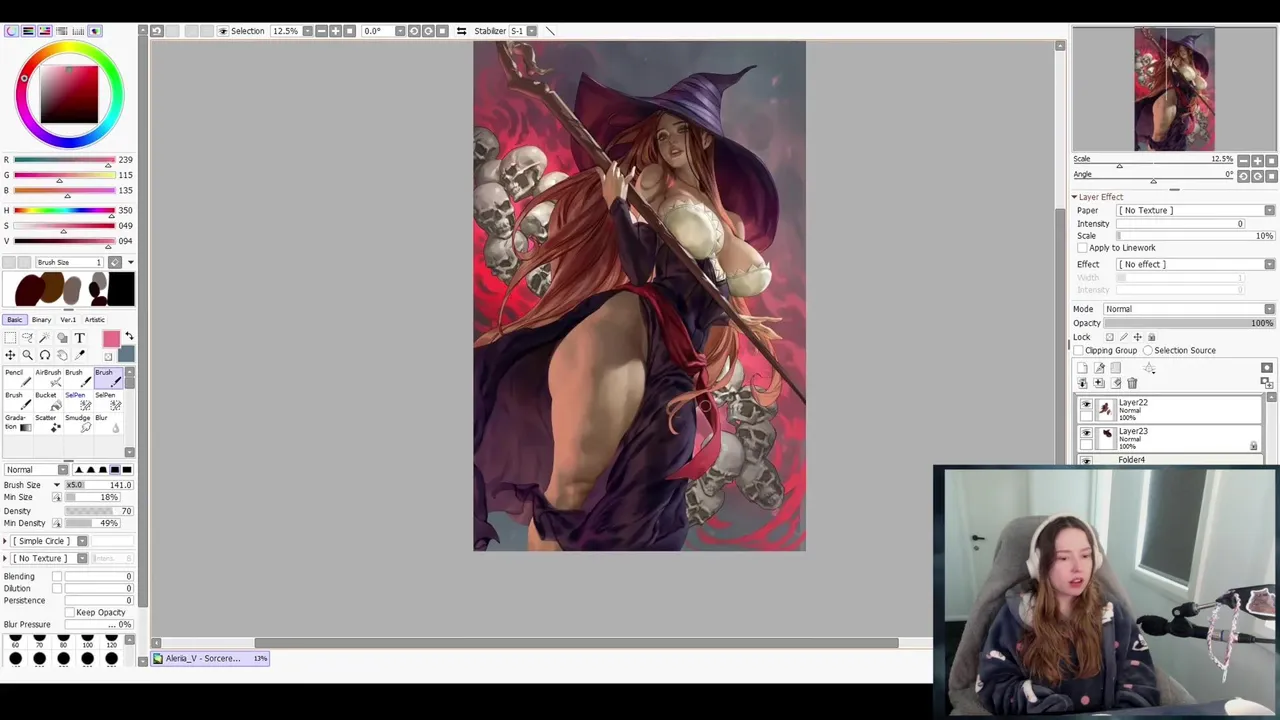Open the Stabilizer level dropdown
This screenshot has height=720, width=1280.
532,31
